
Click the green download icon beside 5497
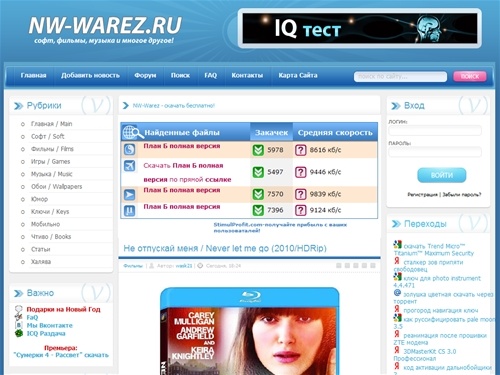point(258,172)
